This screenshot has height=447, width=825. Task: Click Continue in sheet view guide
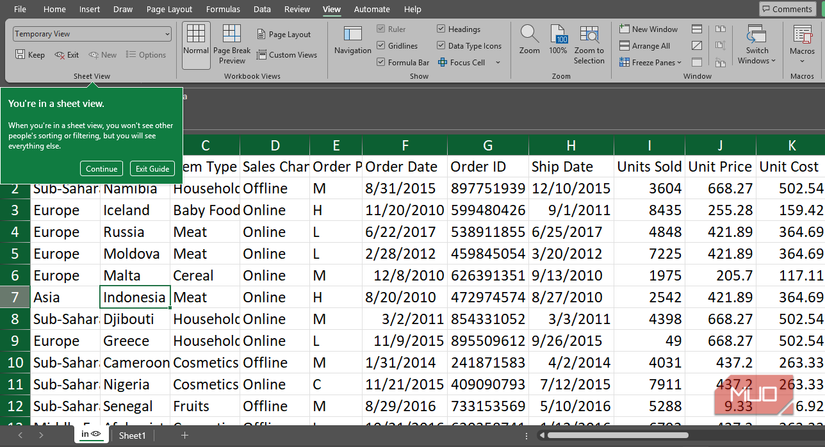[102, 169]
